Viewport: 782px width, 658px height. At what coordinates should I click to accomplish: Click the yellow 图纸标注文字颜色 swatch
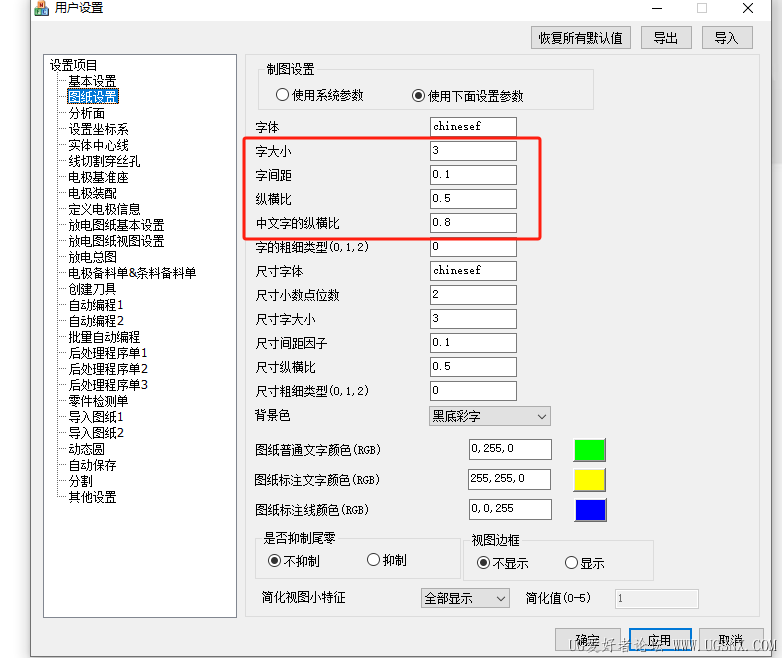(590, 480)
